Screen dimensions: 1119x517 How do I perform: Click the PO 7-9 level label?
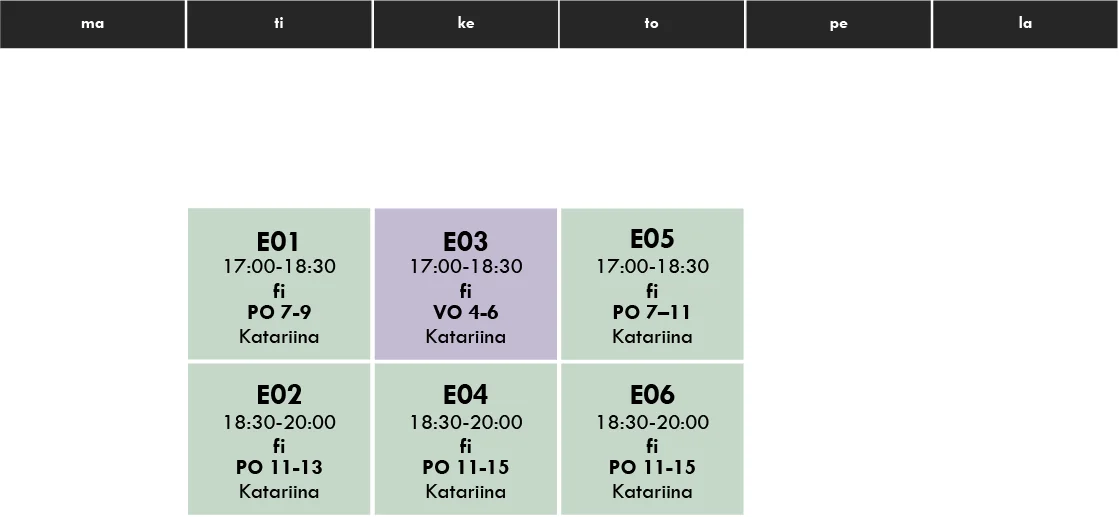point(279,313)
